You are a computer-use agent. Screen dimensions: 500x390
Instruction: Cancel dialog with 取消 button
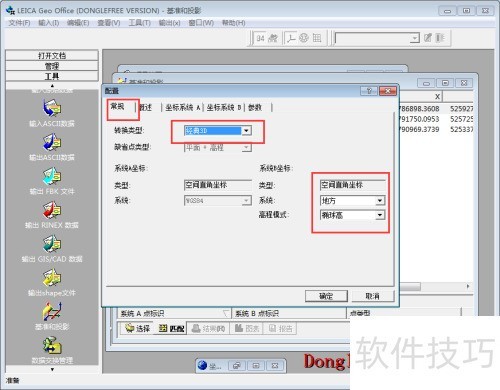(373, 296)
